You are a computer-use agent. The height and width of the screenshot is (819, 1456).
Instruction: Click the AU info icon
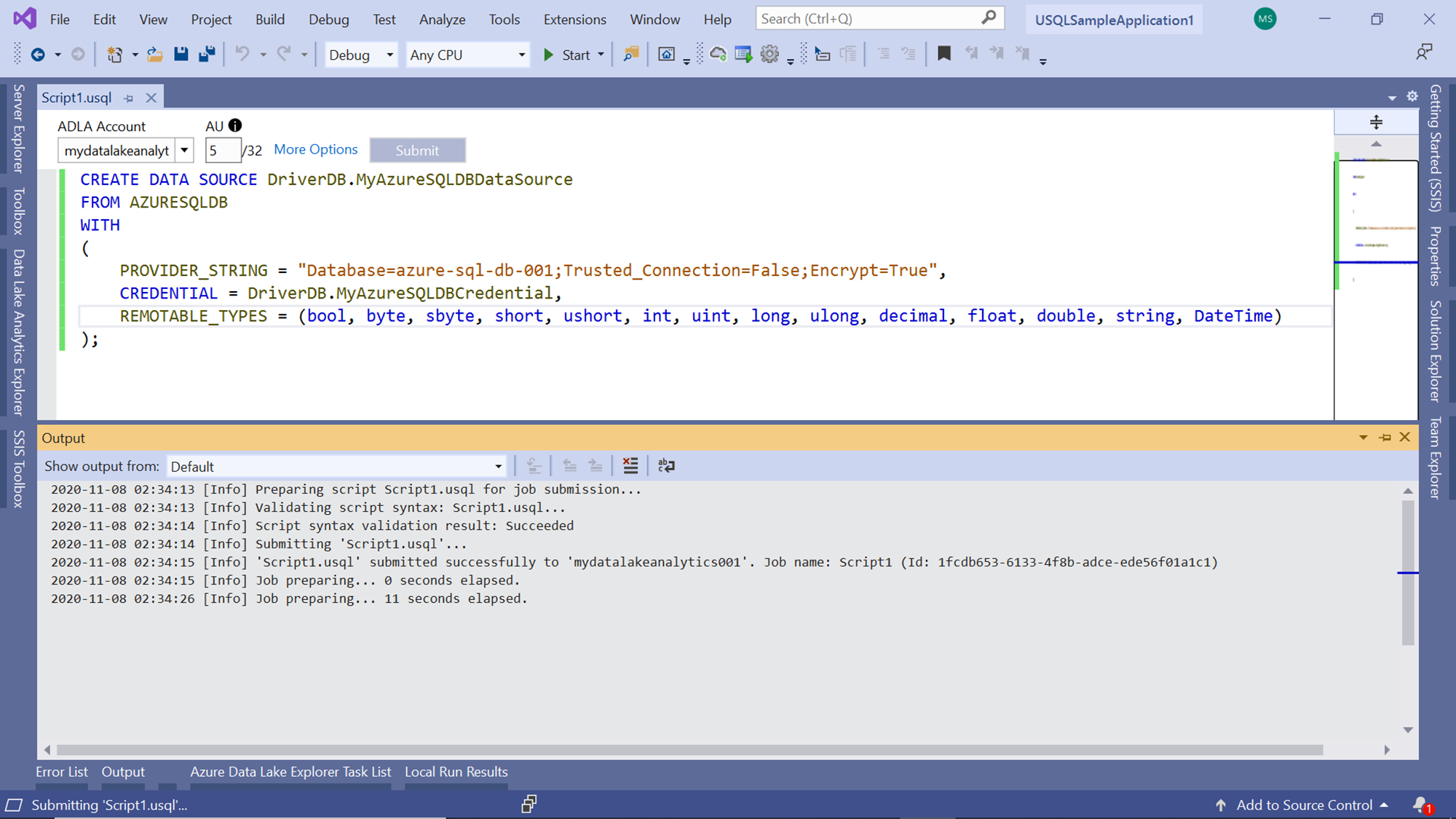click(x=235, y=125)
